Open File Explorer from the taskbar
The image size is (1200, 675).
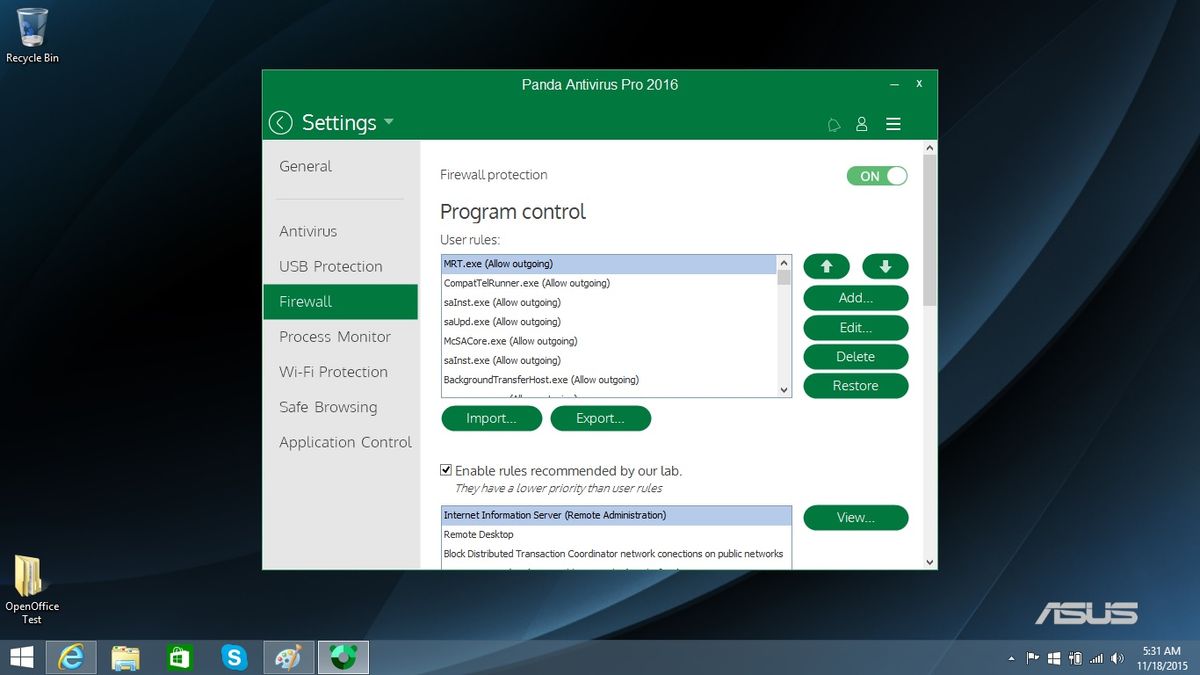[125, 657]
